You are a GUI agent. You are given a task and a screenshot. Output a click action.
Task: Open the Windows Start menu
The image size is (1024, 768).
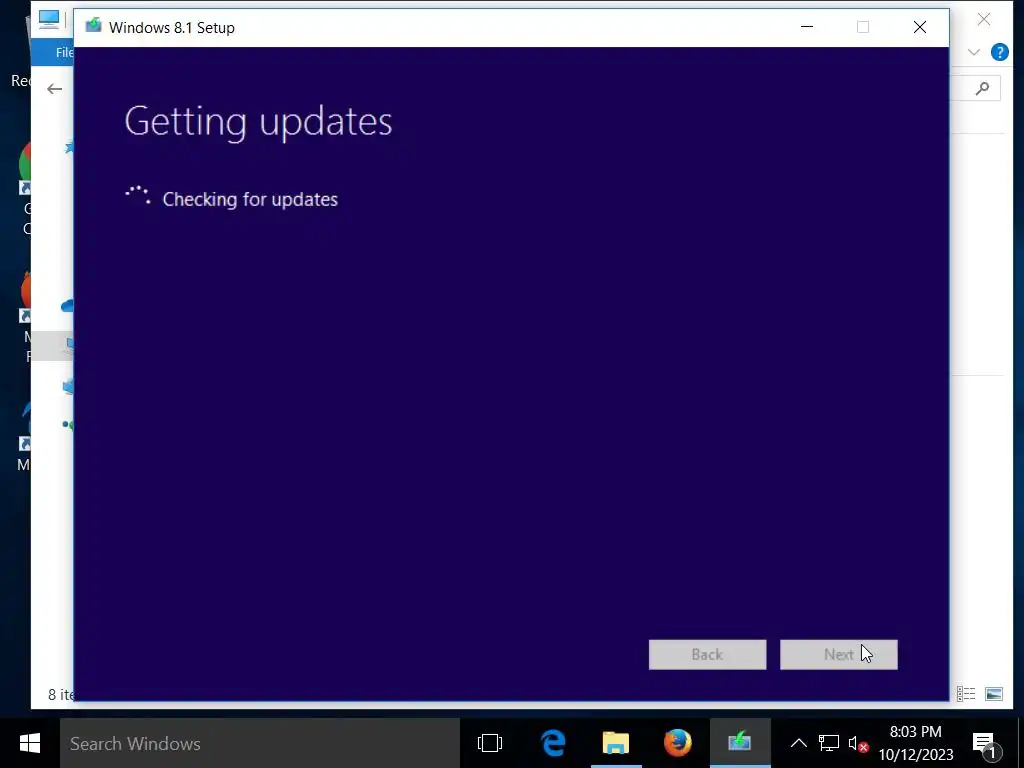[x=29, y=743]
